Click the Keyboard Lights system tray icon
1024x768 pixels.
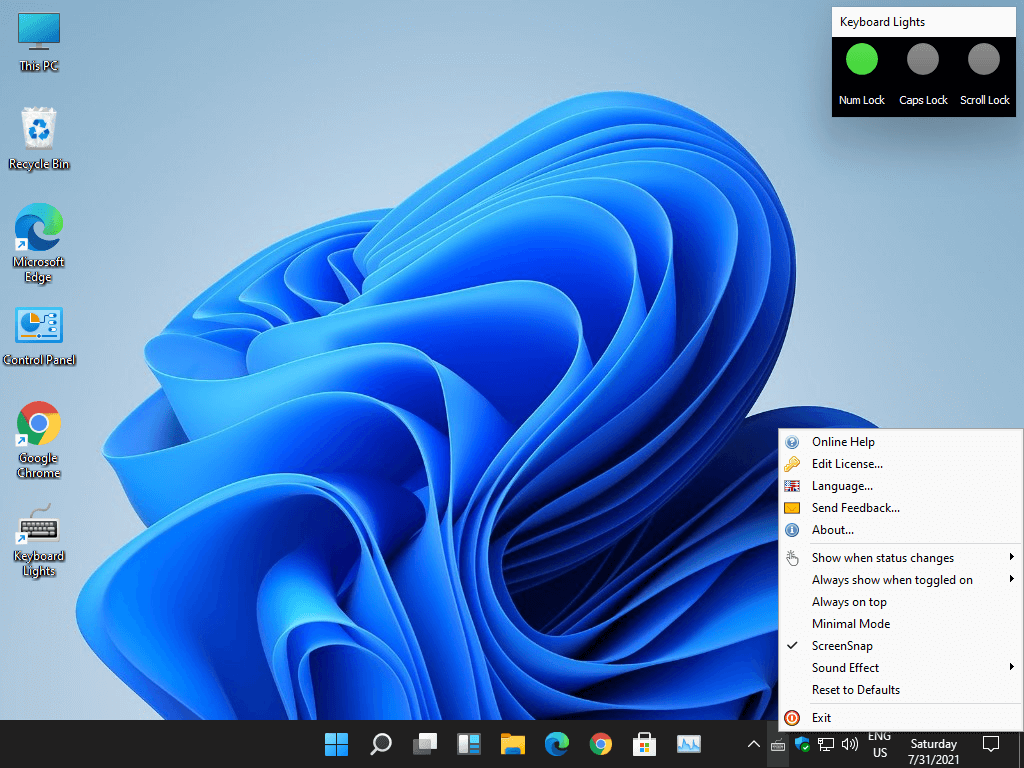(778, 744)
